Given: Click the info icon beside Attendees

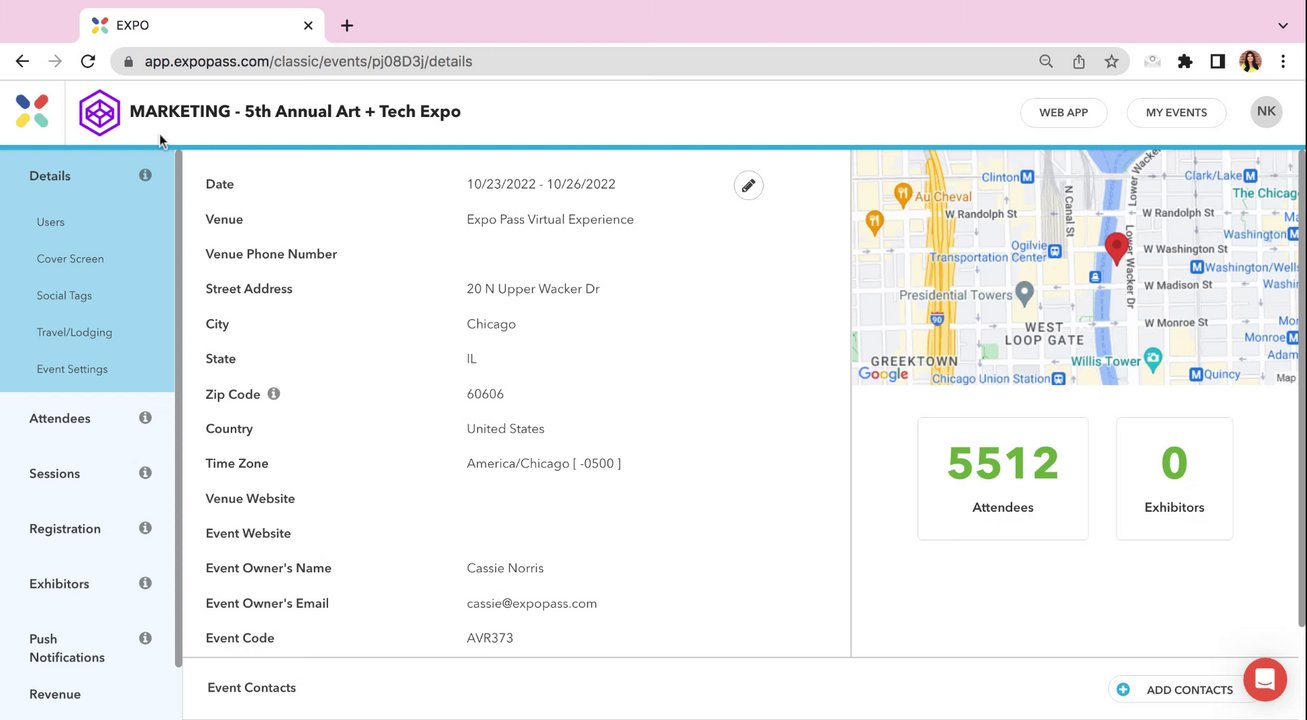Looking at the screenshot, I should pyautogui.click(x=145, y=418).
